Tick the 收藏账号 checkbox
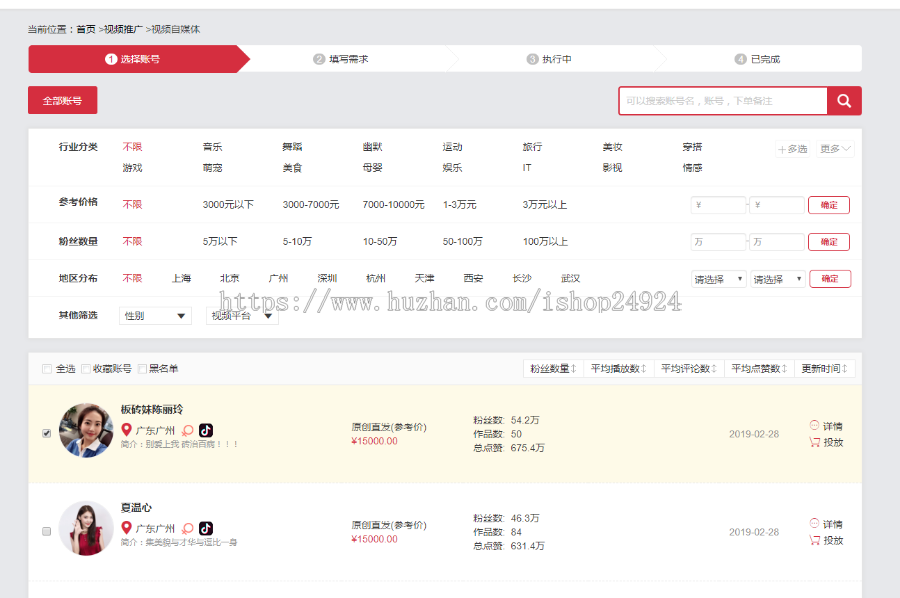 (x=86, y=369)
